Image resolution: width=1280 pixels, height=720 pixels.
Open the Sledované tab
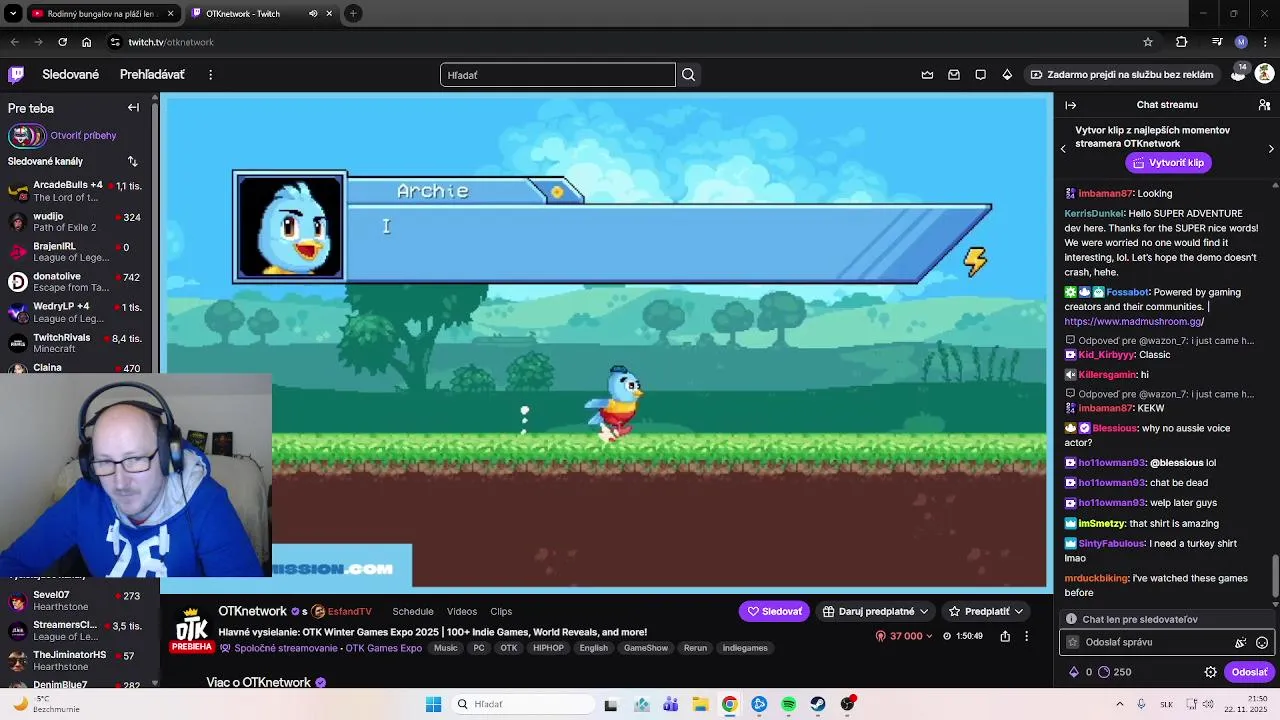click(70, 75)
